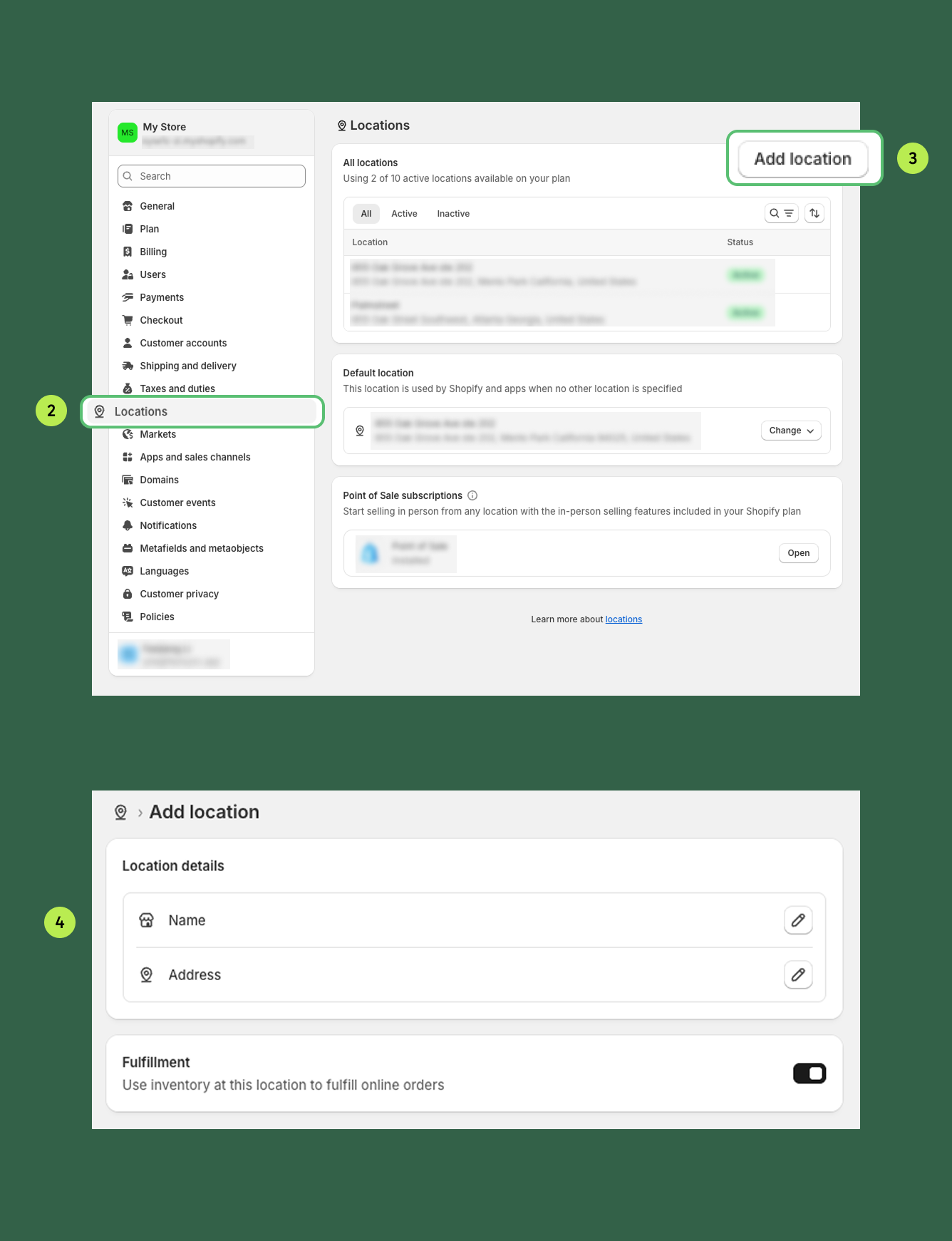Expand the Change default location dropdown
952x1241 pixels.
pos(791,431)
